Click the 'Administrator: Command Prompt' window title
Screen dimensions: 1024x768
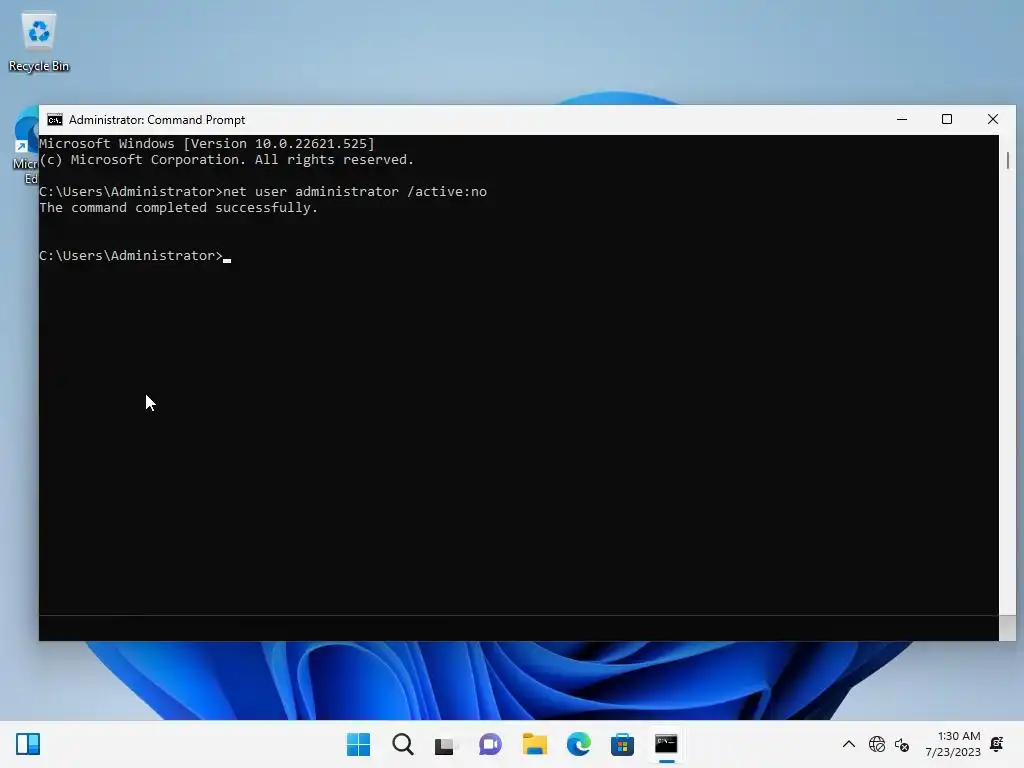(157, 120)
